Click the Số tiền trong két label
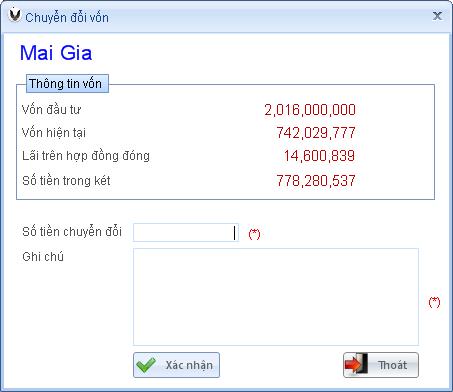This screenshot has width=453, height=392. 66,181
